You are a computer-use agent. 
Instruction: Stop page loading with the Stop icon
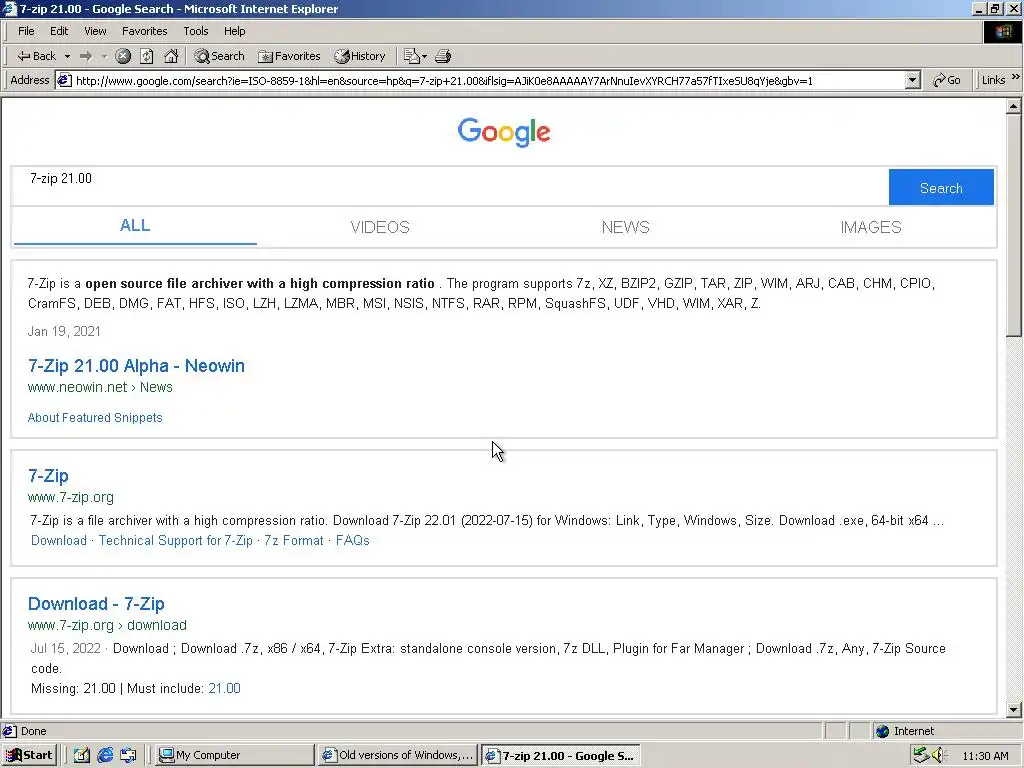(x=123, y=56)
